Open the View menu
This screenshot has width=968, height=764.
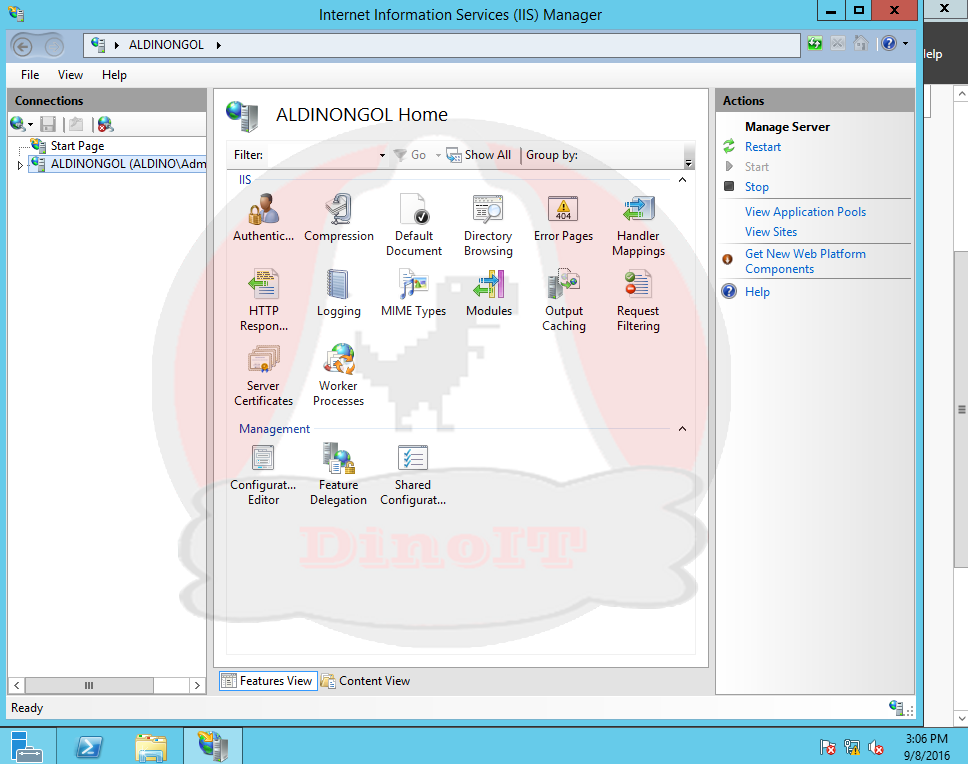tap(70, 75)
